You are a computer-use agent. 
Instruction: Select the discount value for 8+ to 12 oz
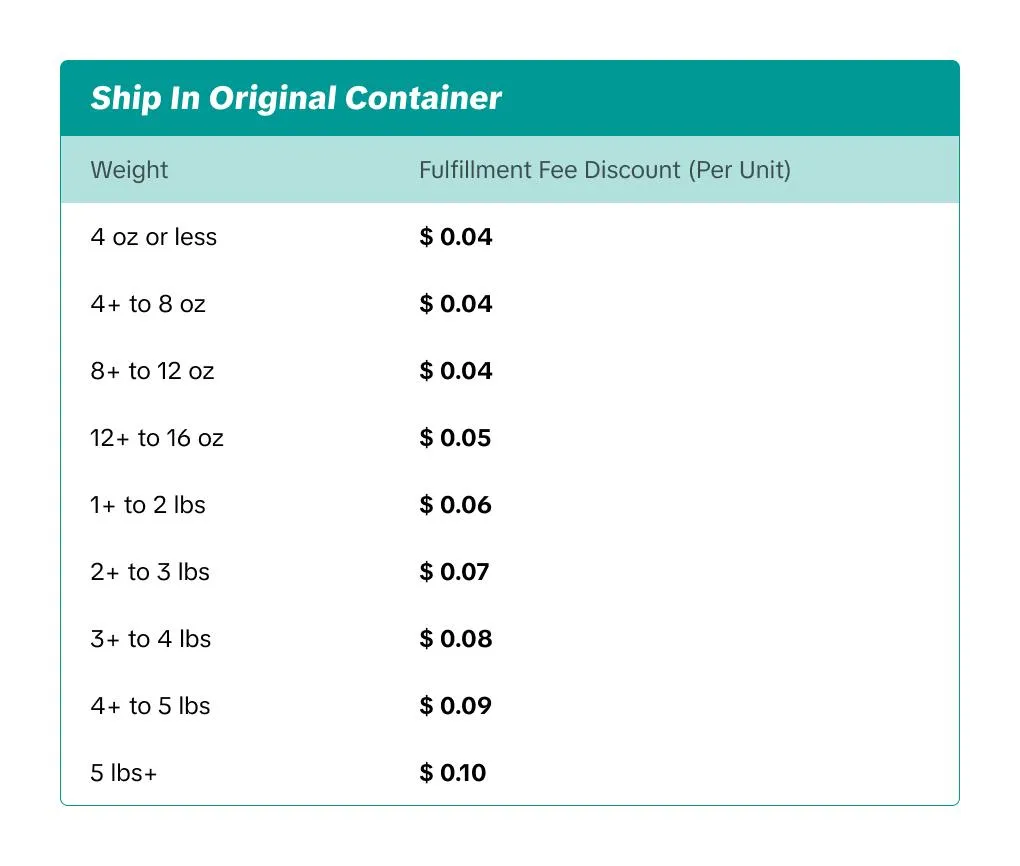point(456,371)
